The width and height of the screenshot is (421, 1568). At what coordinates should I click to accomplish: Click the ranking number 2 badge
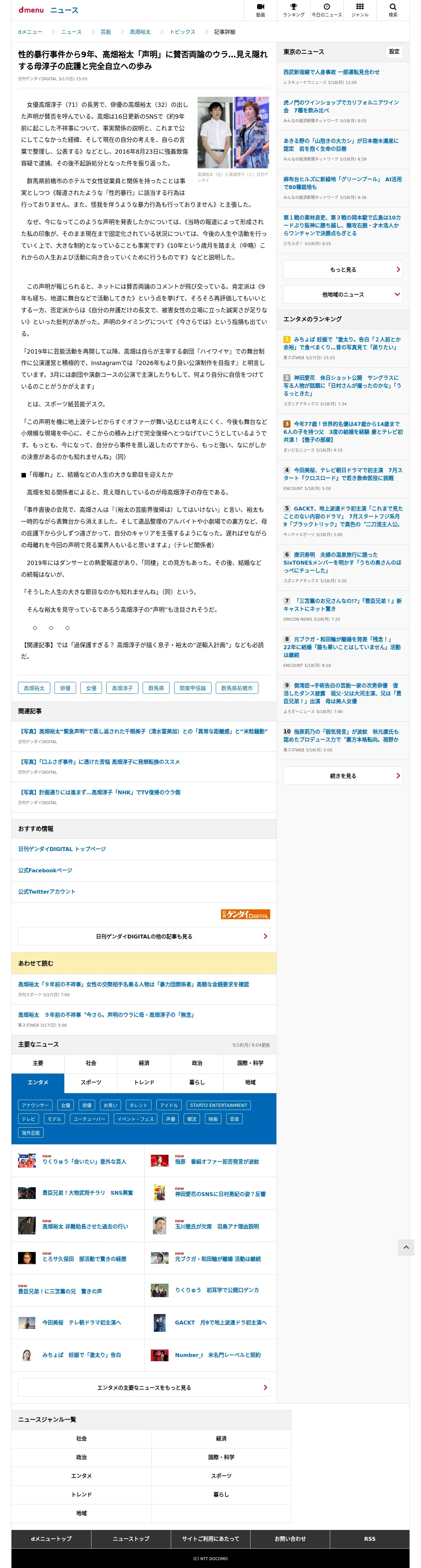tap(287, 377)
